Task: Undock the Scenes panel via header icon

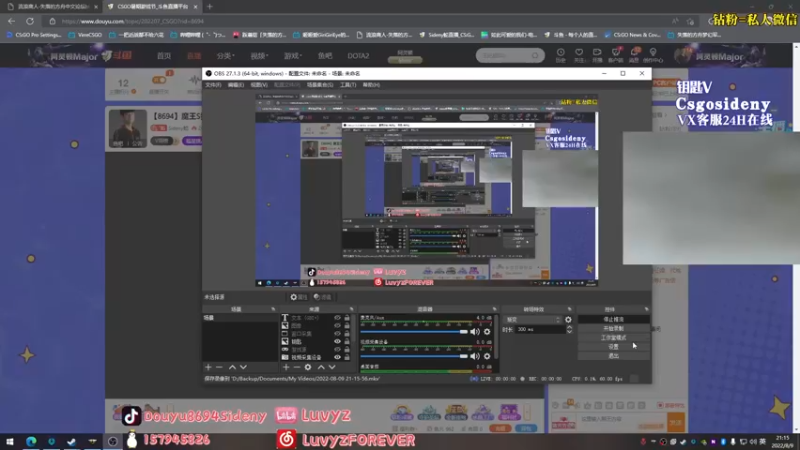Action: click(x=273, y=309)
